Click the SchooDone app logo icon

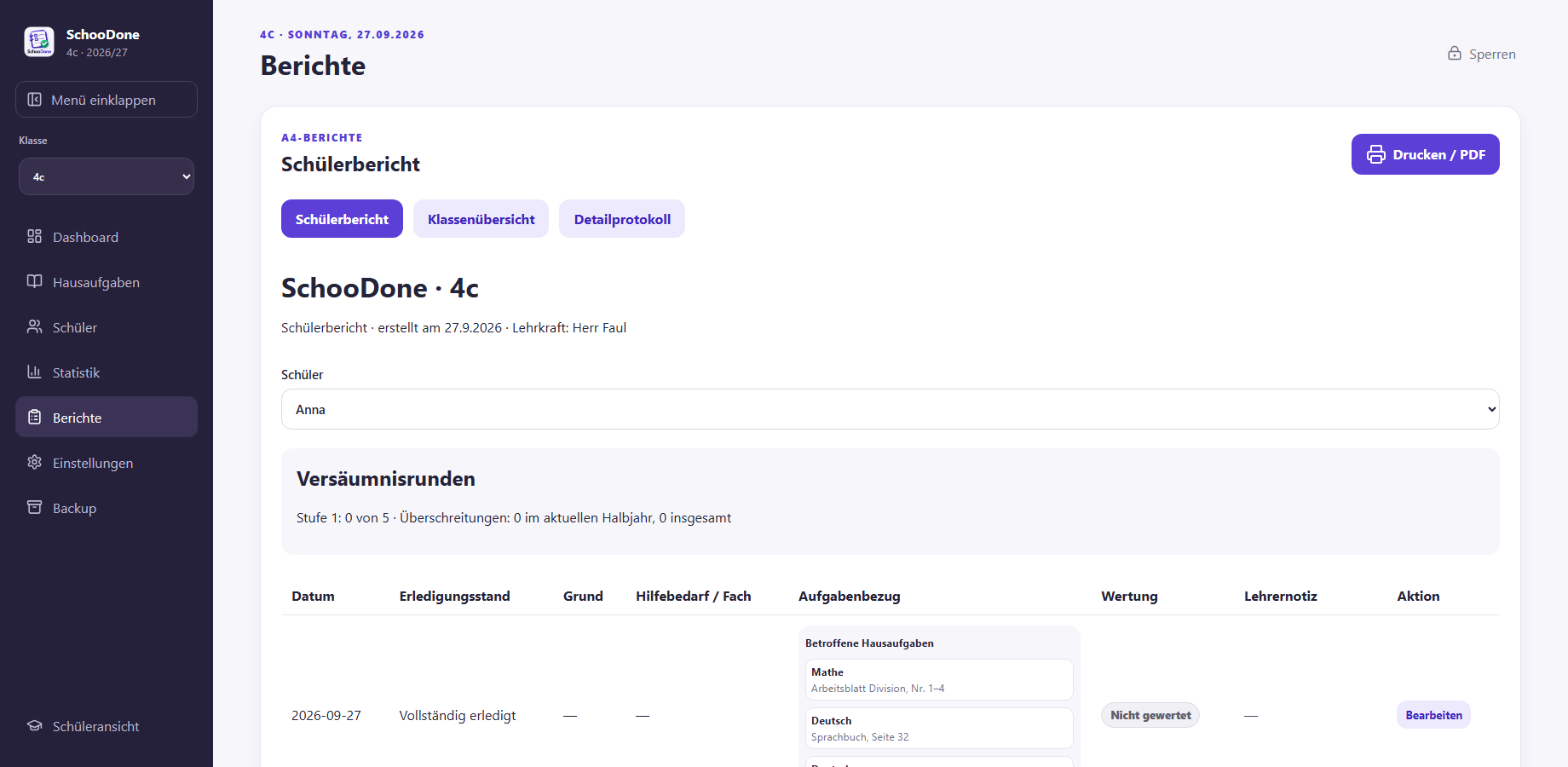pos(39,42)
